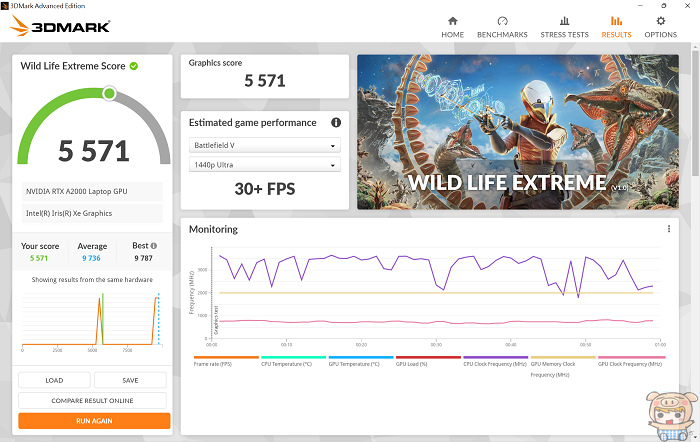
Task: Open Stress Tests bar-chart icon
Action: click(564, 21)
